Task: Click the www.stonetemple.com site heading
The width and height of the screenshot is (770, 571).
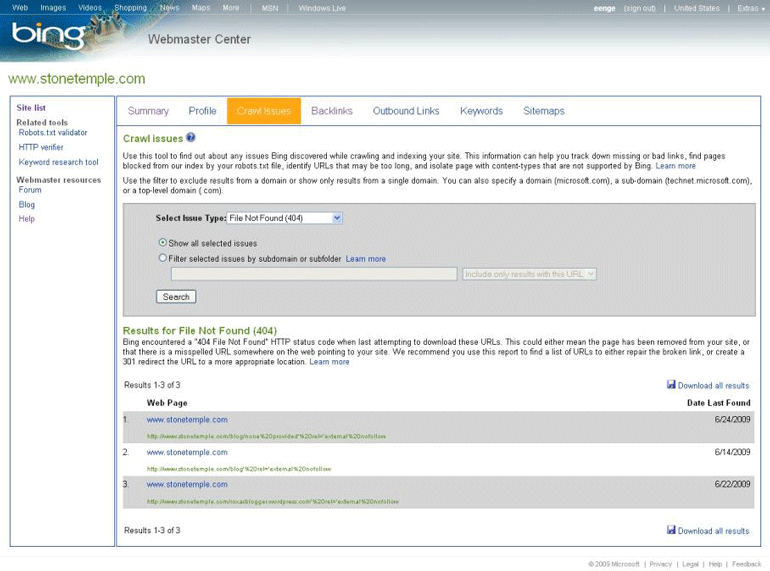Action: tap(77, 79)
